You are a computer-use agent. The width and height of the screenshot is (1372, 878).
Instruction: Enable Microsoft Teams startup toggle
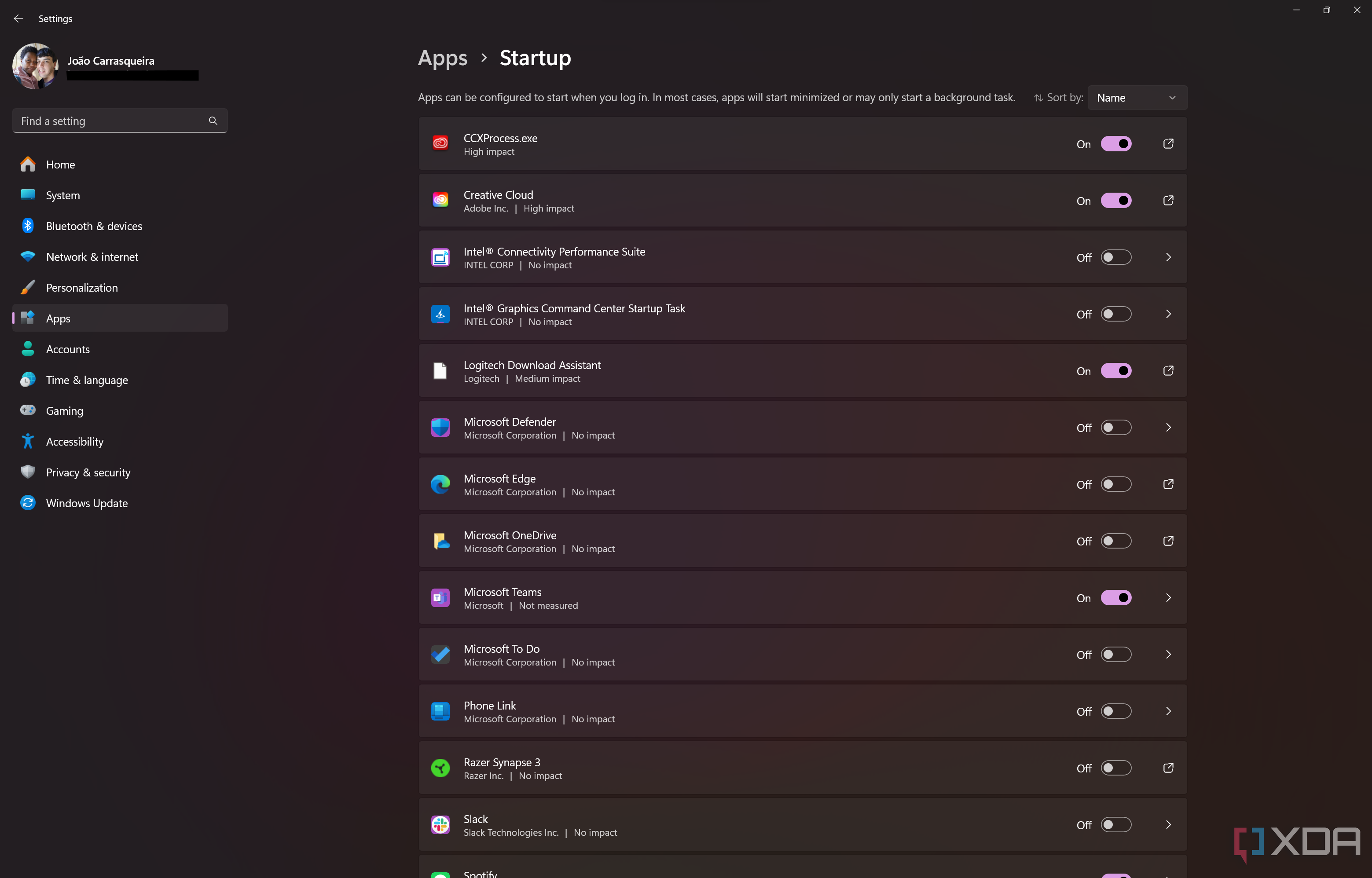click(x=1116, y=598)
